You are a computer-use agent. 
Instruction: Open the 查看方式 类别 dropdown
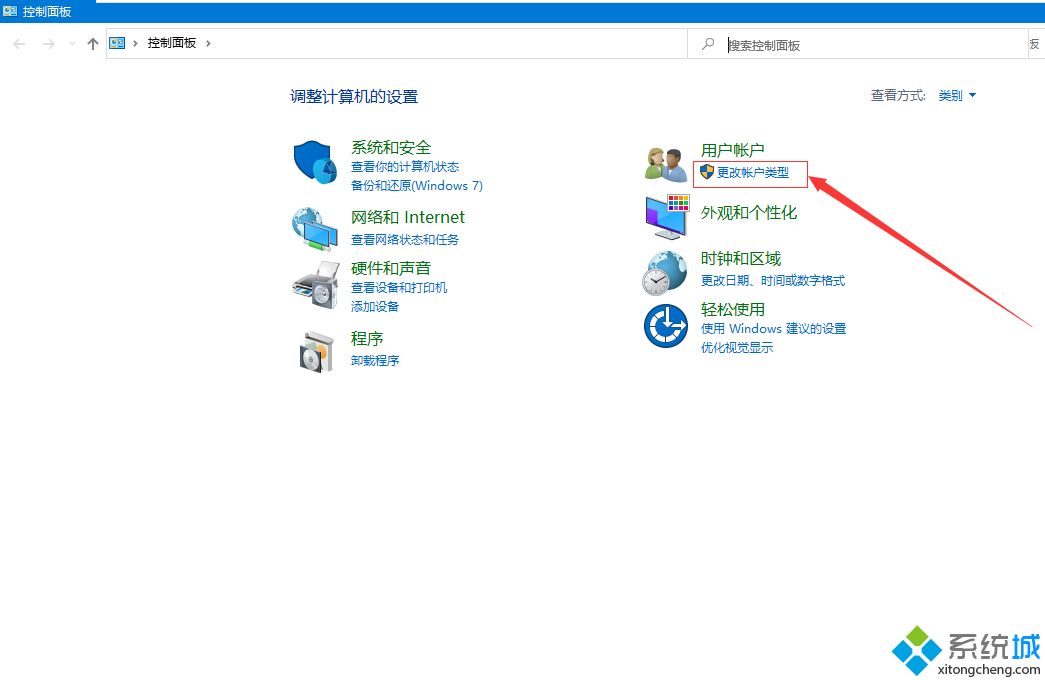954,95
